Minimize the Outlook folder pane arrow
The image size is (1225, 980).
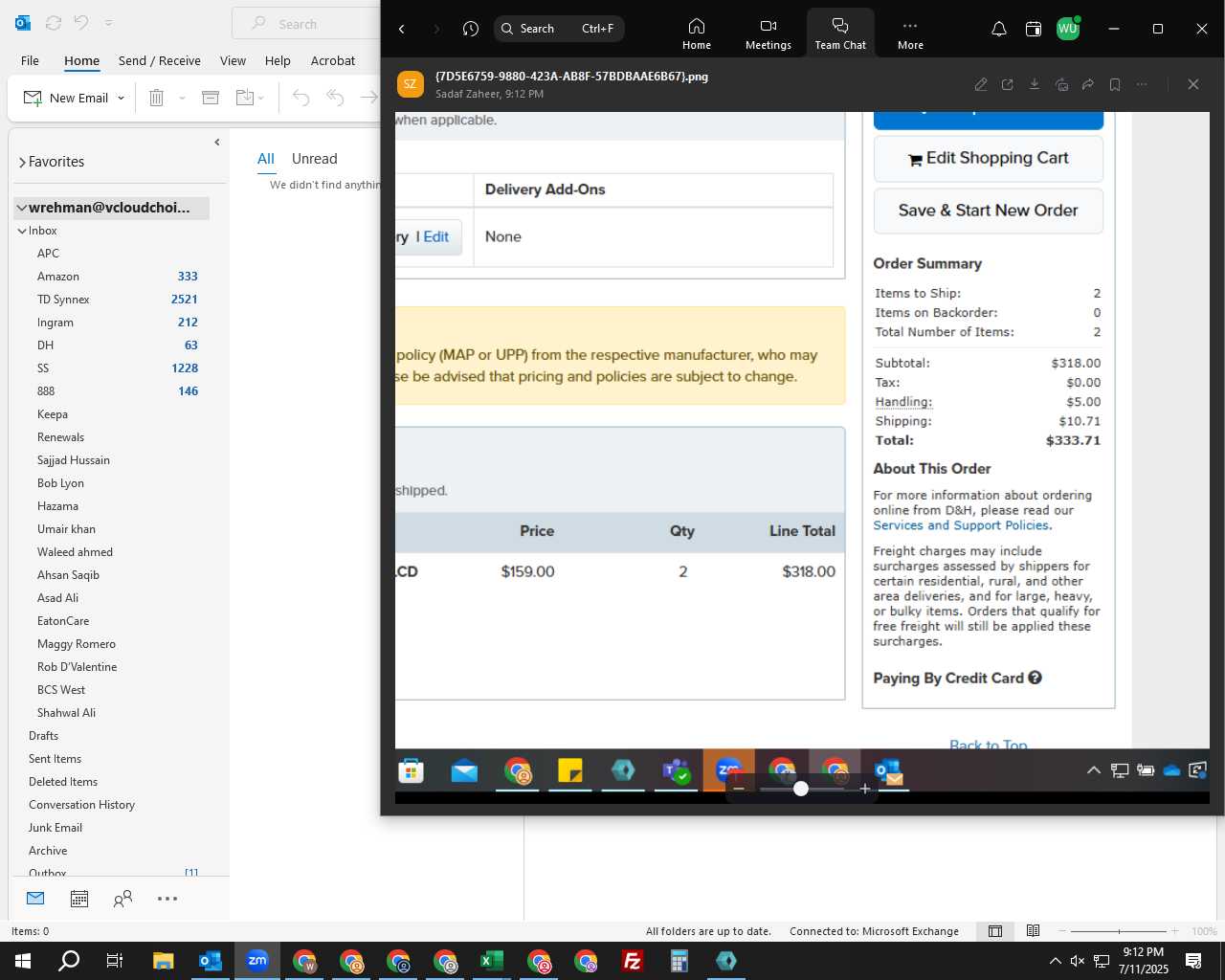tap(217, 142)
